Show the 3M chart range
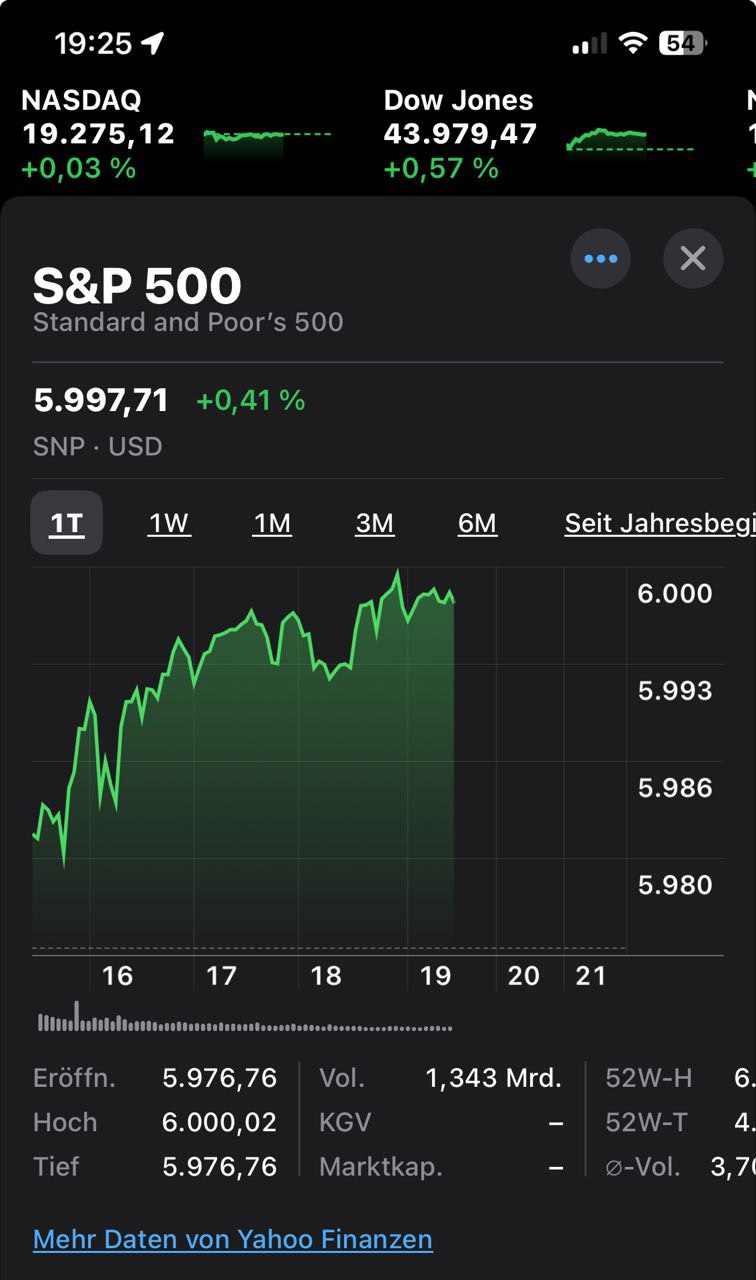756x1280 pixels. click(375, 523)
